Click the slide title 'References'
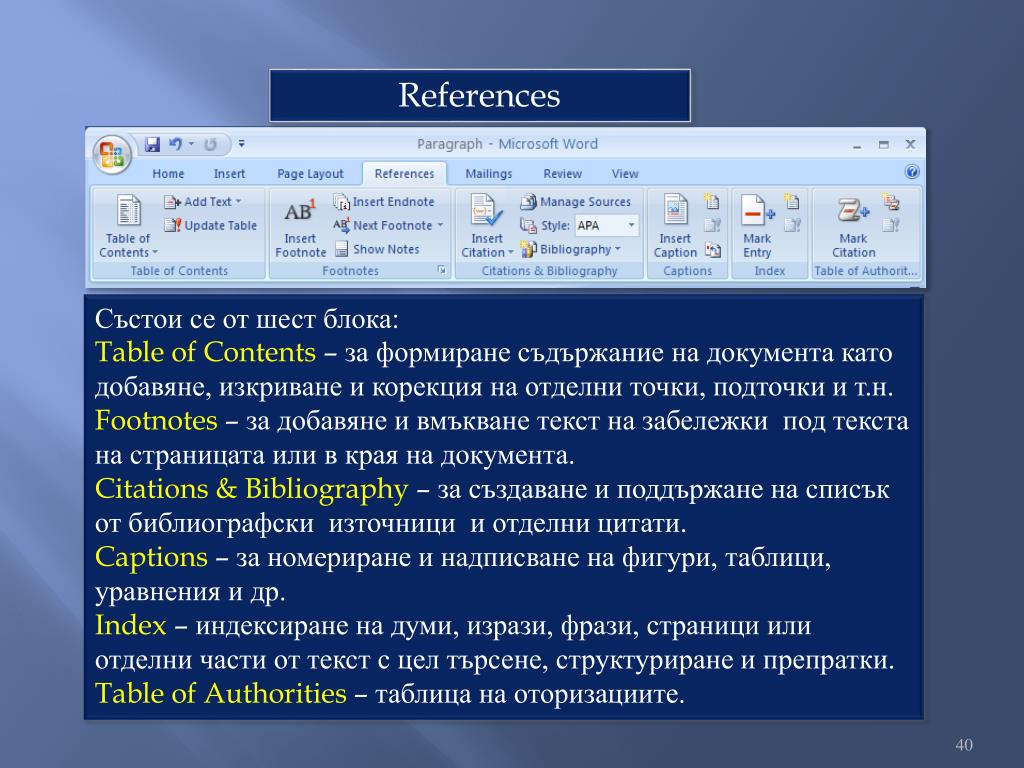The image size is (1024, 768). (x=479, y=95)
